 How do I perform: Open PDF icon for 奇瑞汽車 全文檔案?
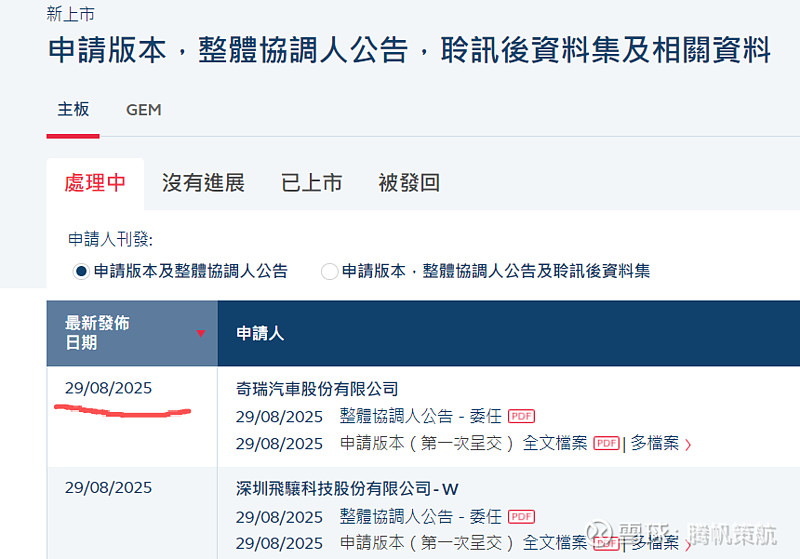607,443
